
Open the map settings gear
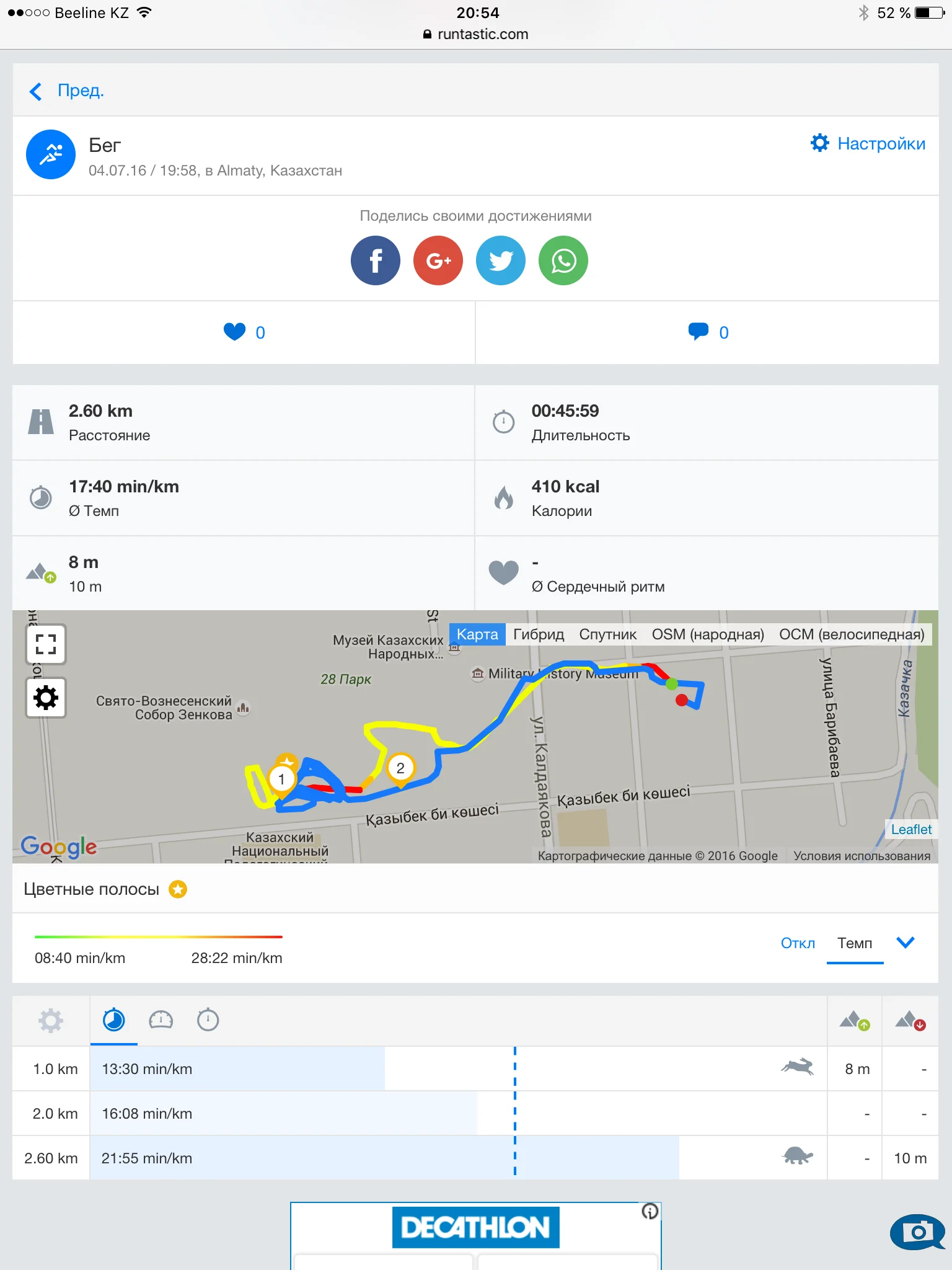point(46,698)
